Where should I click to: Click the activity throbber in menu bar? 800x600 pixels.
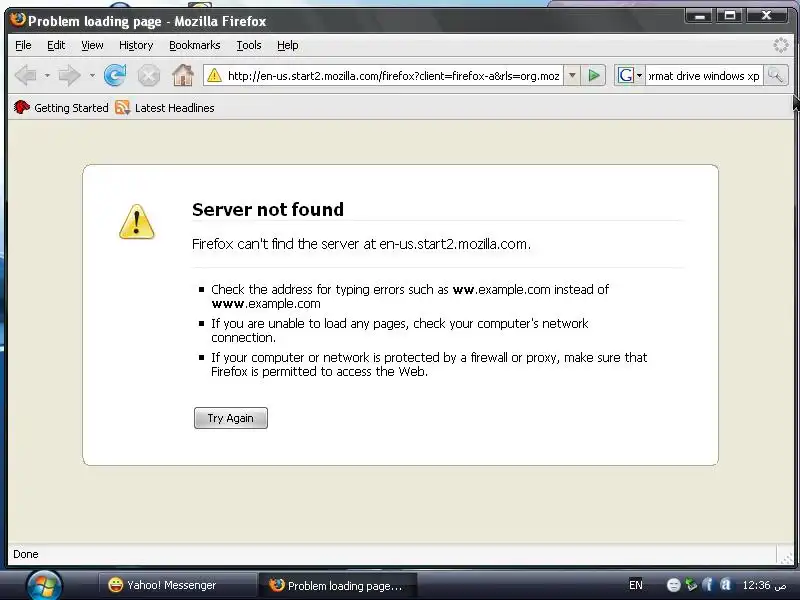click(x=781, y=45)
